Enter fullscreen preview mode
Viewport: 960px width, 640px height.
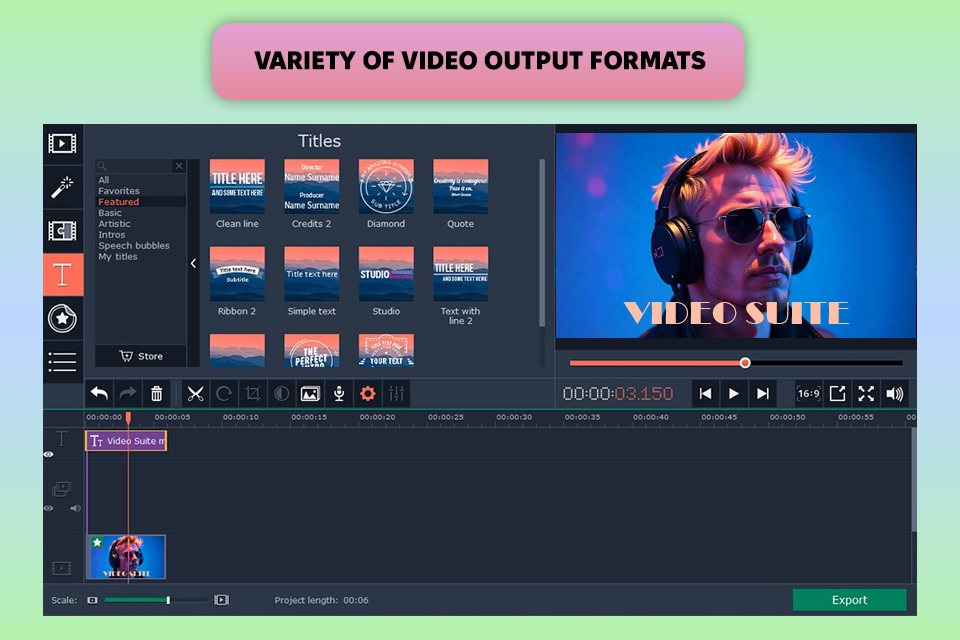[866, 394]
